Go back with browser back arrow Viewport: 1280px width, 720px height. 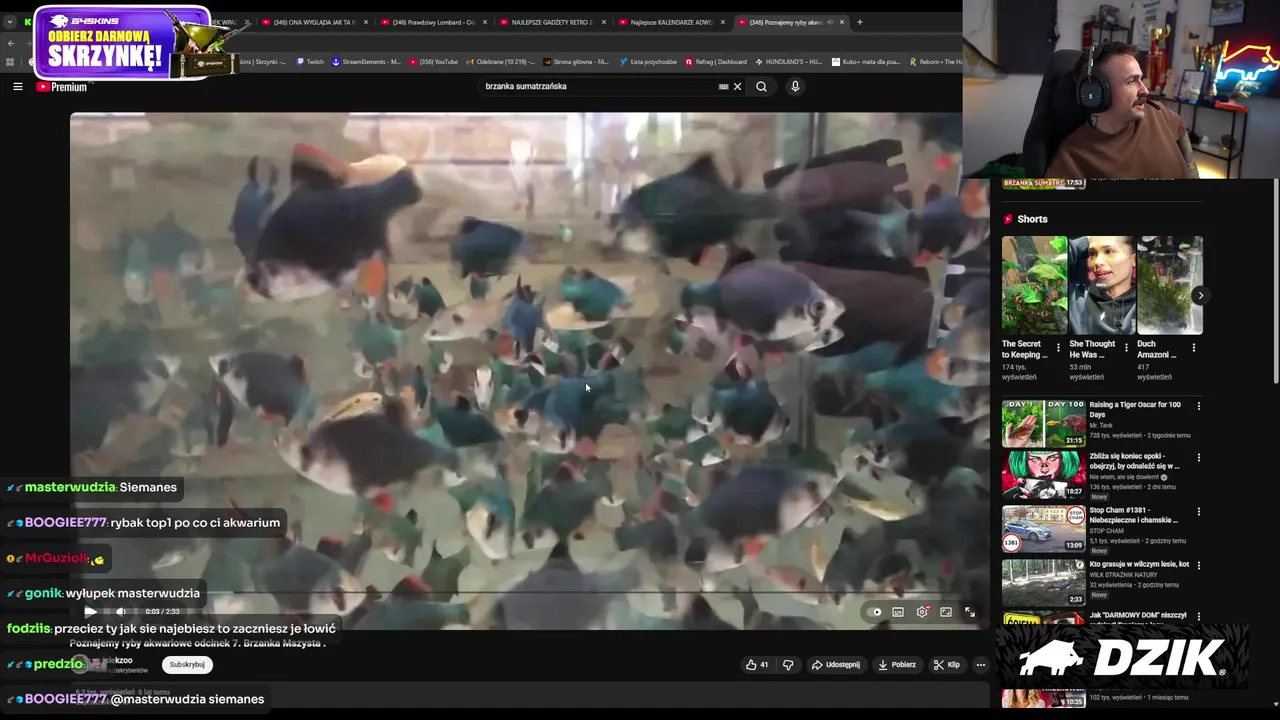point(10,43)
